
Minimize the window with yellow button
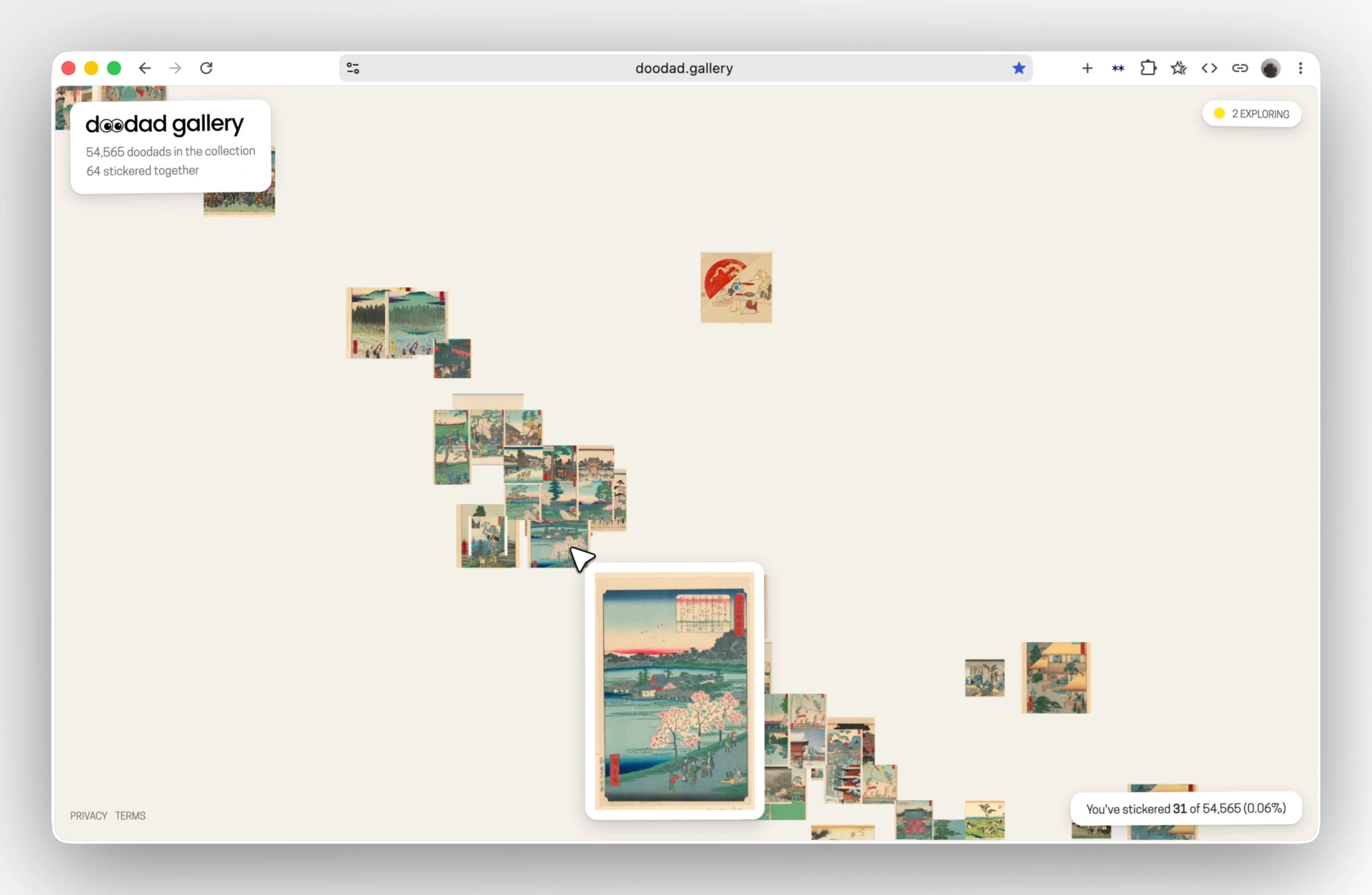pyautogui.click(x=91, y=68)
